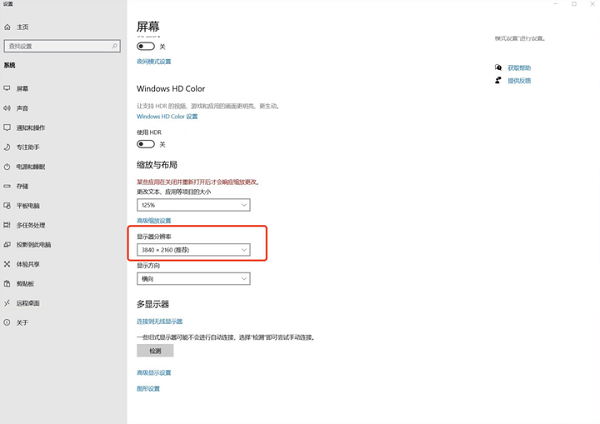Click into the 查找设置 search field
This screenshot has width=600, height=424.
[62, 46]
